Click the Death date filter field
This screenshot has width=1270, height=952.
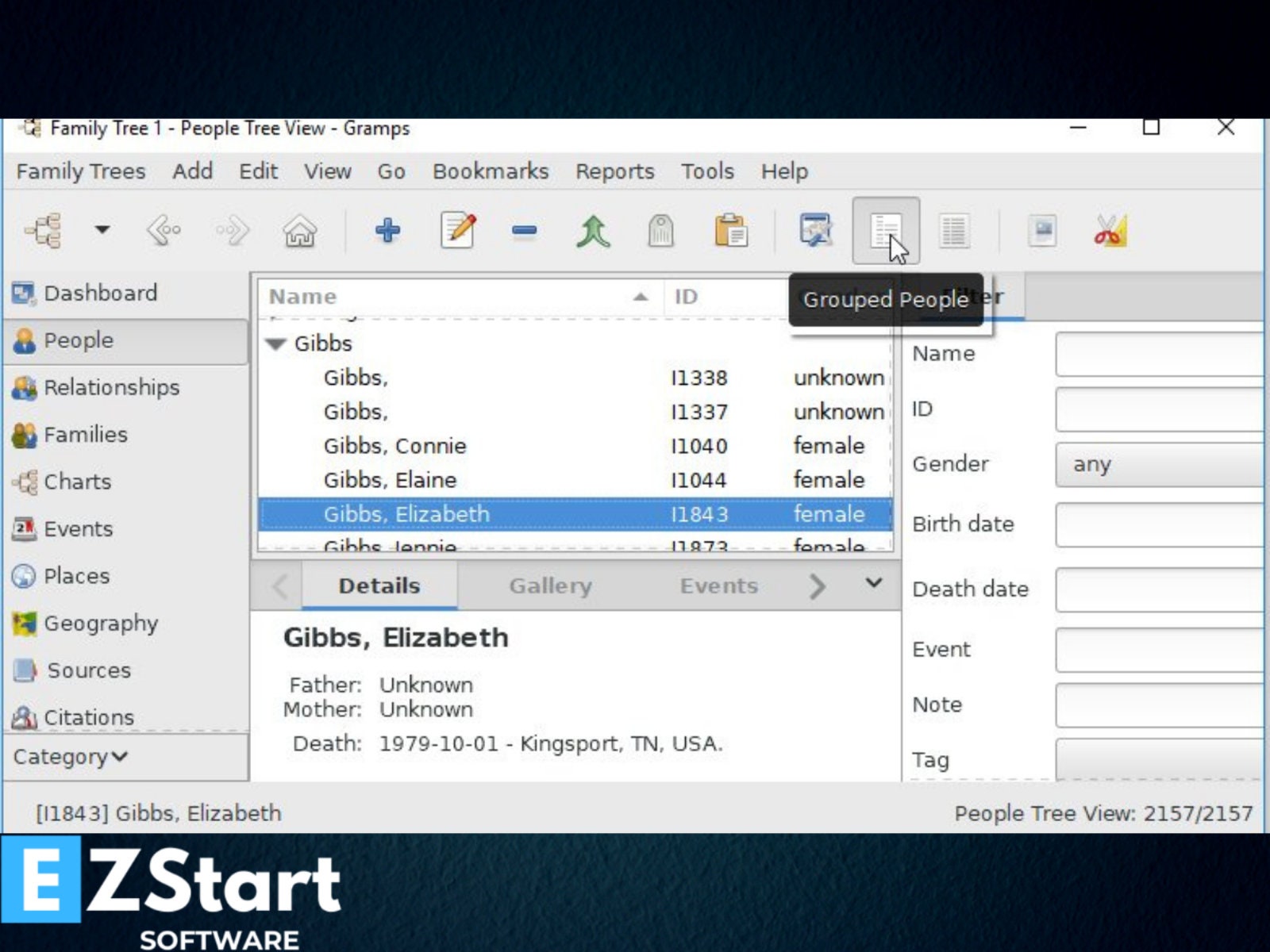[1160, 589]
